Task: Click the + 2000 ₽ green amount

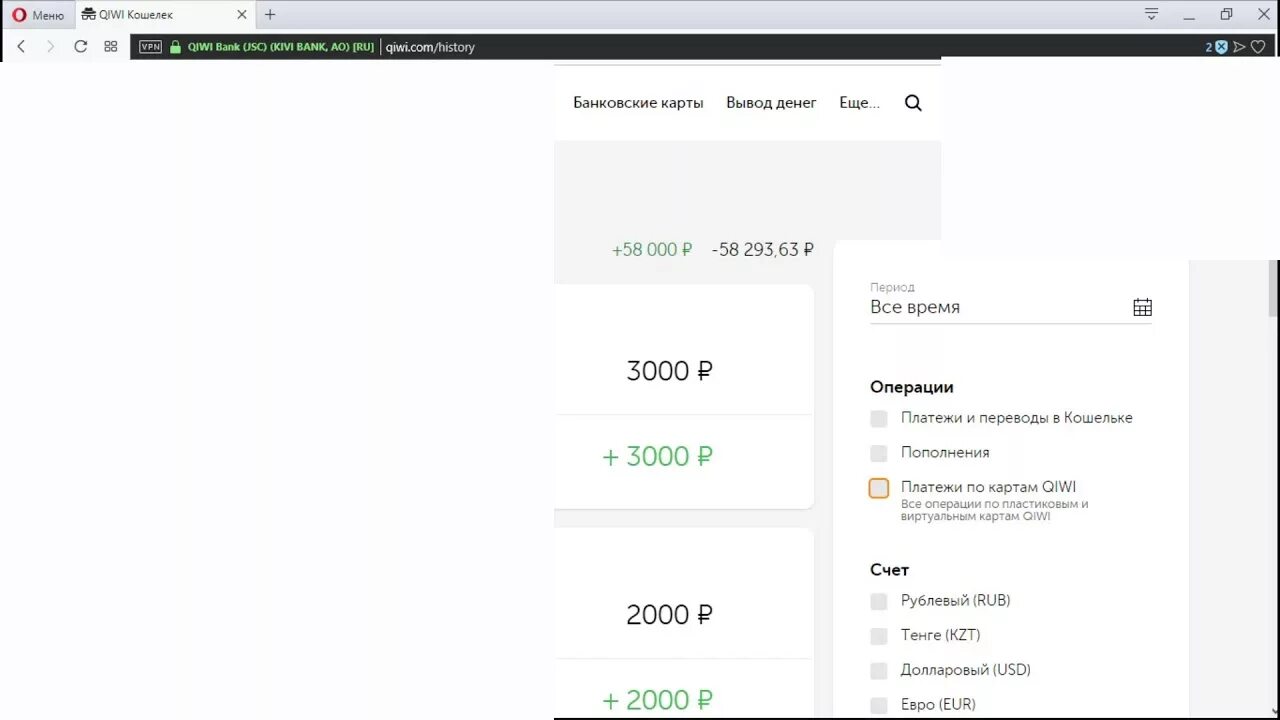Action: pyautogui.click(x=657, y=700)
